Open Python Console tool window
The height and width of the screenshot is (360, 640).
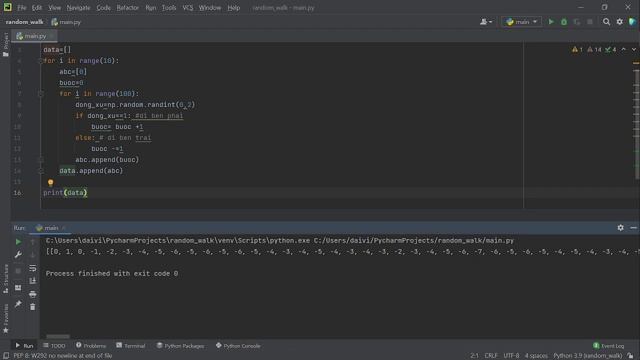click(238, 346)
